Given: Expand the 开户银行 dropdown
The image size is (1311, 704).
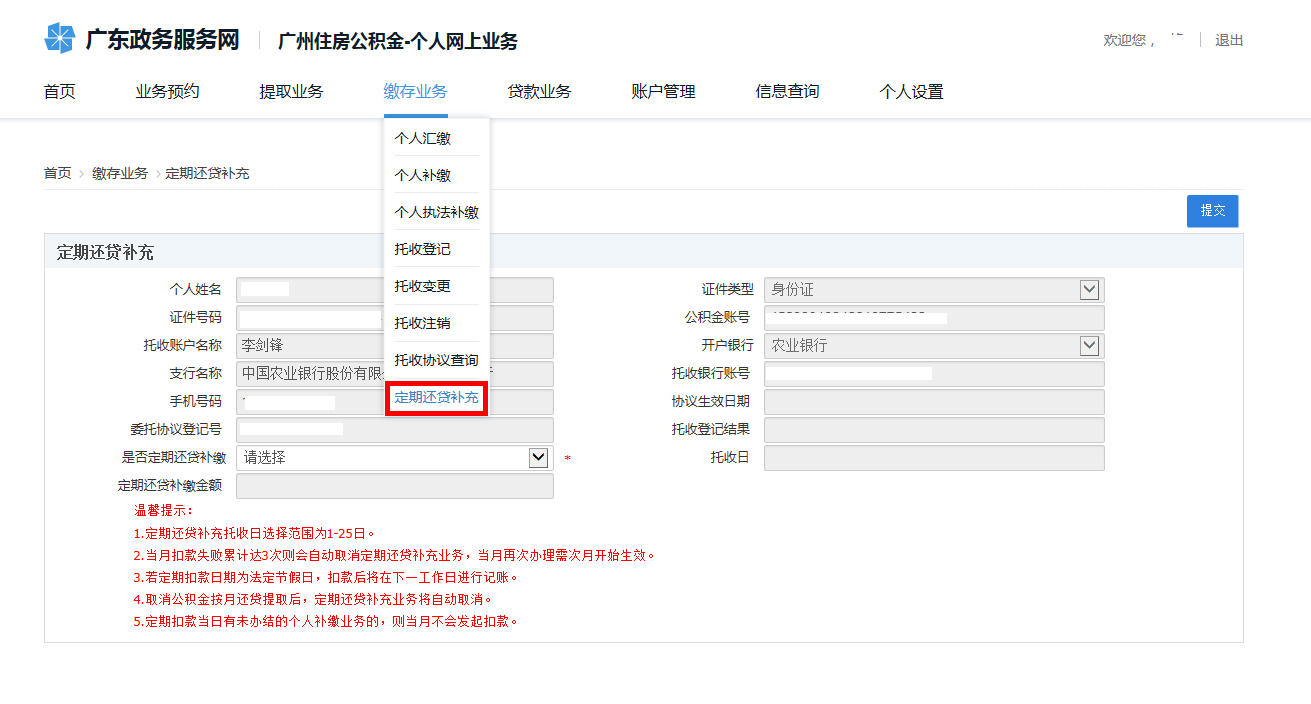Looking at the screenshot, I should (1089, 346).
